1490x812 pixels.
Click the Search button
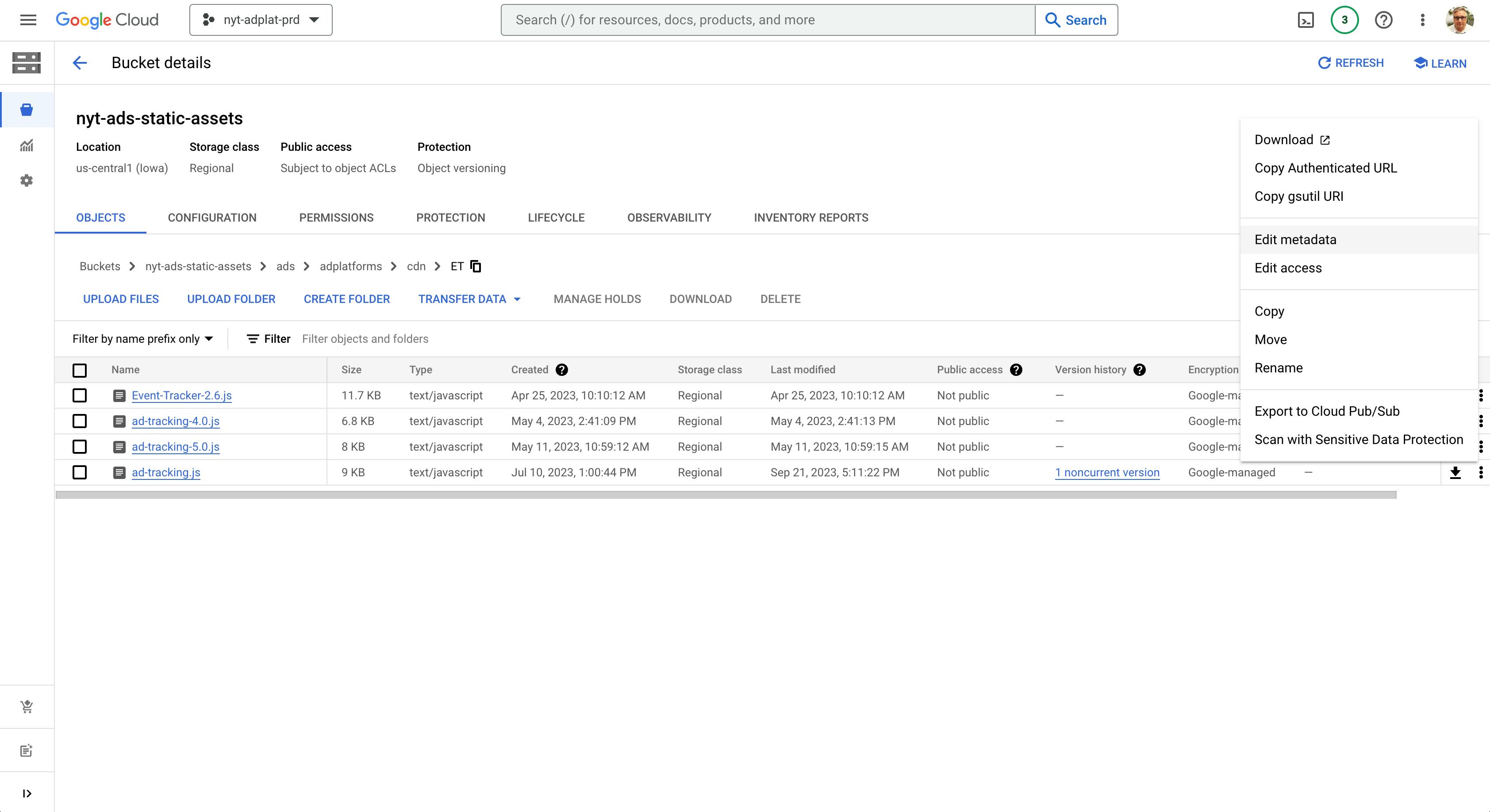point(1076,20)
